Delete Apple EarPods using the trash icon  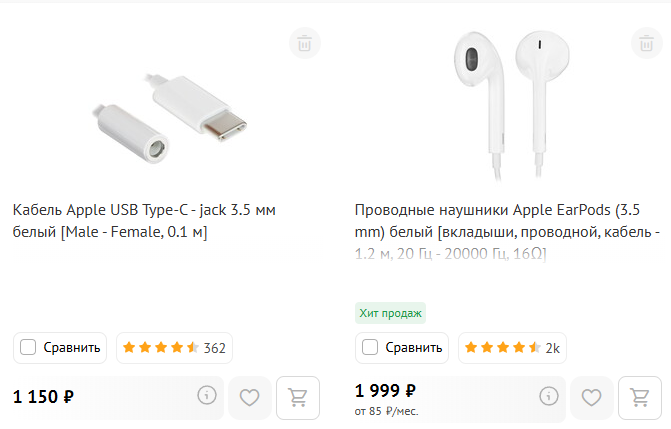647,43
